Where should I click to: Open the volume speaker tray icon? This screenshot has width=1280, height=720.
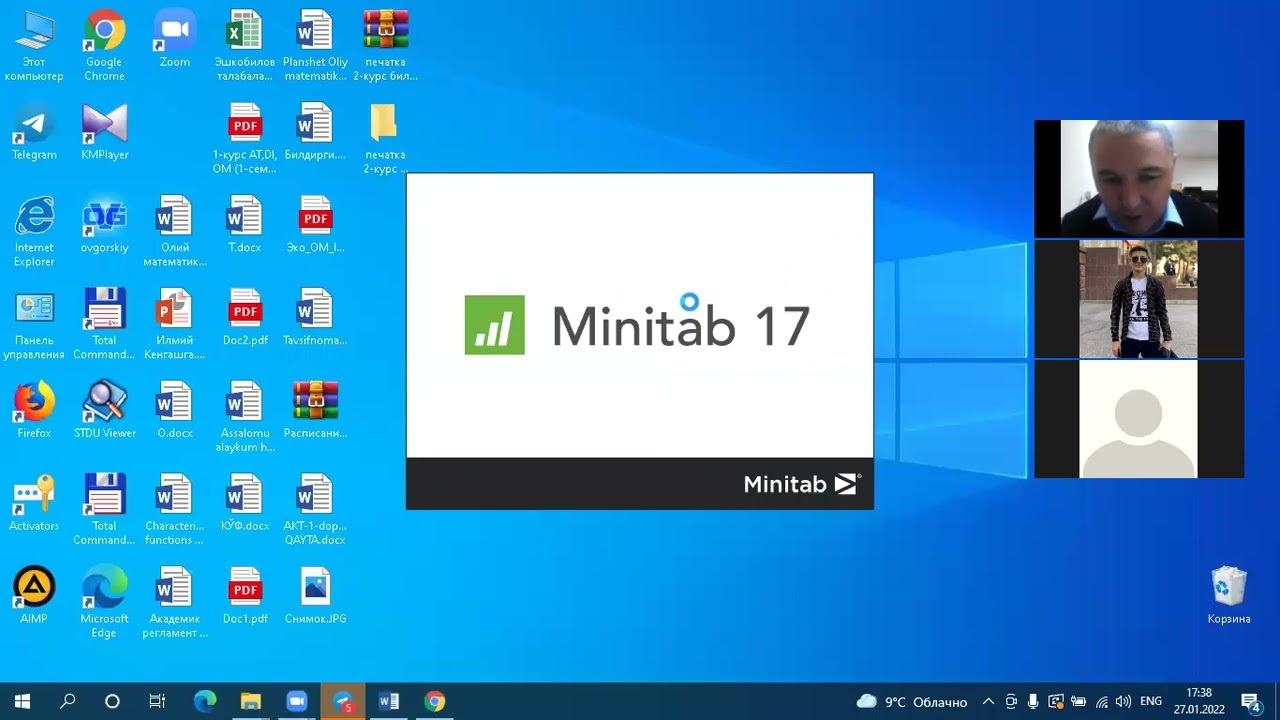[1123, 701]
